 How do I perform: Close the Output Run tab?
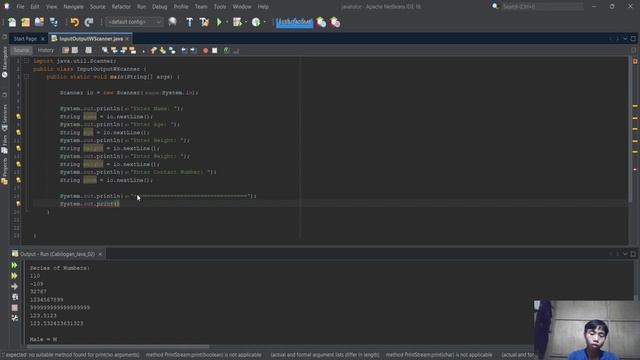[x=100, y=254]
